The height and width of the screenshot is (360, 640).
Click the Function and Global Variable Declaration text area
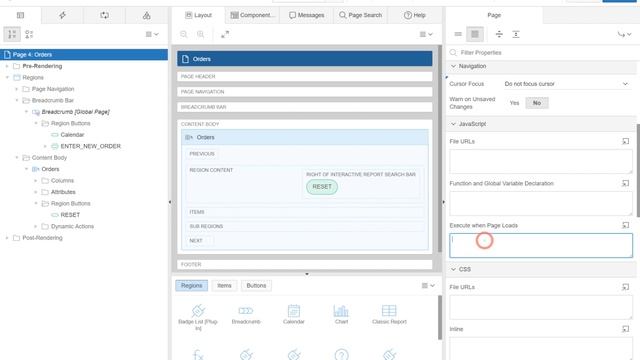tap(541, 203)
